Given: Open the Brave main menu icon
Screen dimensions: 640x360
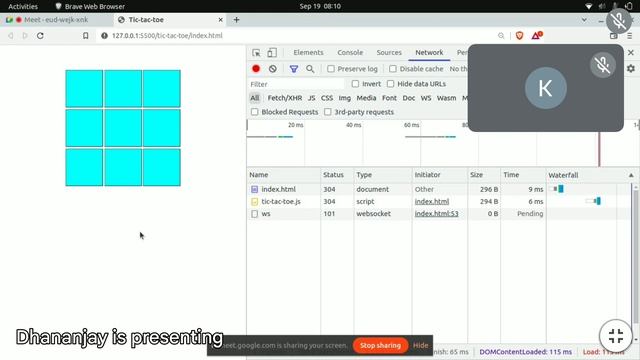Looking at the screenshot, I should click(630, 36).
